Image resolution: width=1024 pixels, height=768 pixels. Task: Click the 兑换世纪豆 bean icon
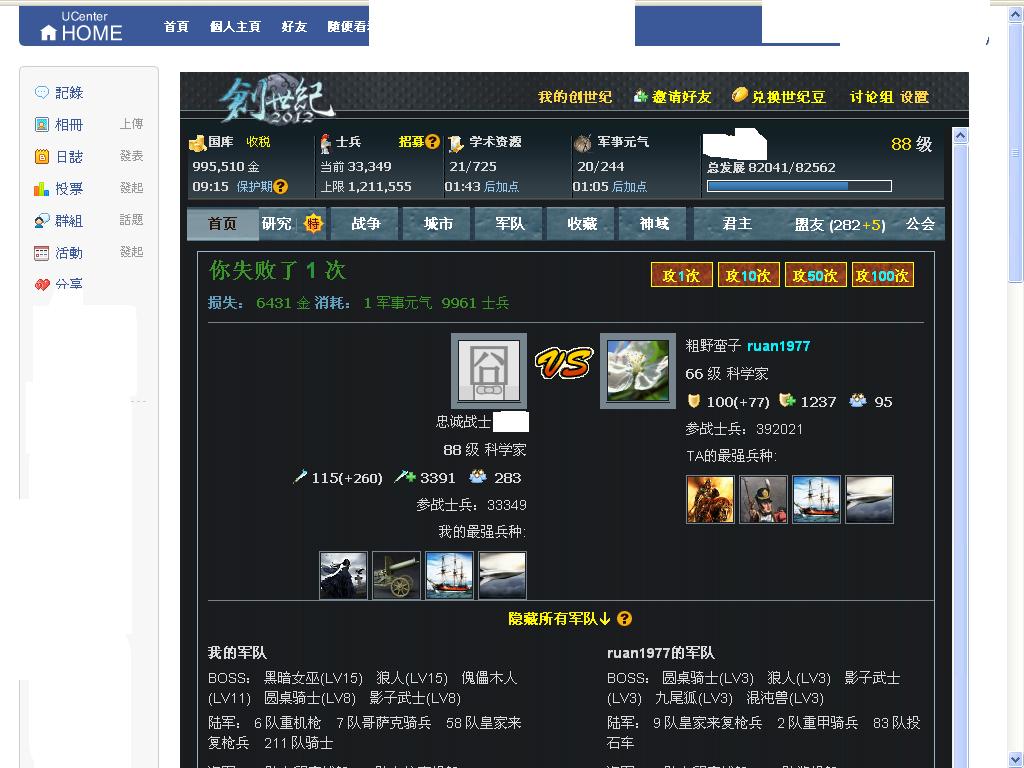tap(739, 95)
